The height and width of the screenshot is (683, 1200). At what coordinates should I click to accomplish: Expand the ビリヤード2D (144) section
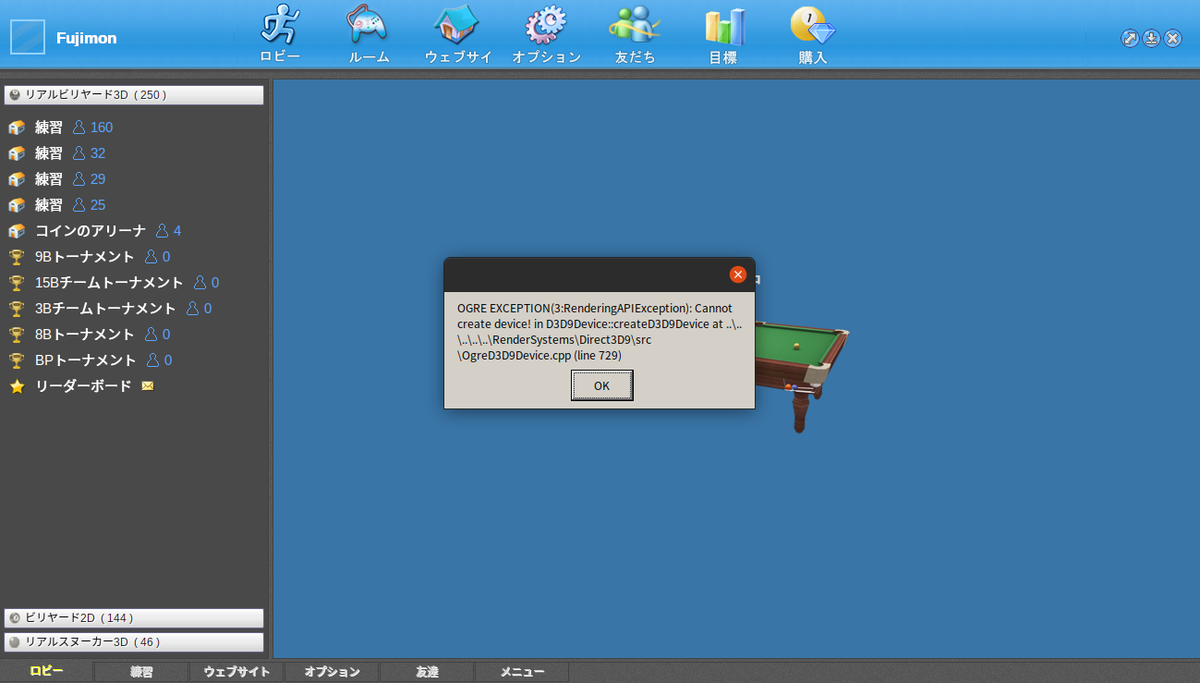[x=134, y=618]
